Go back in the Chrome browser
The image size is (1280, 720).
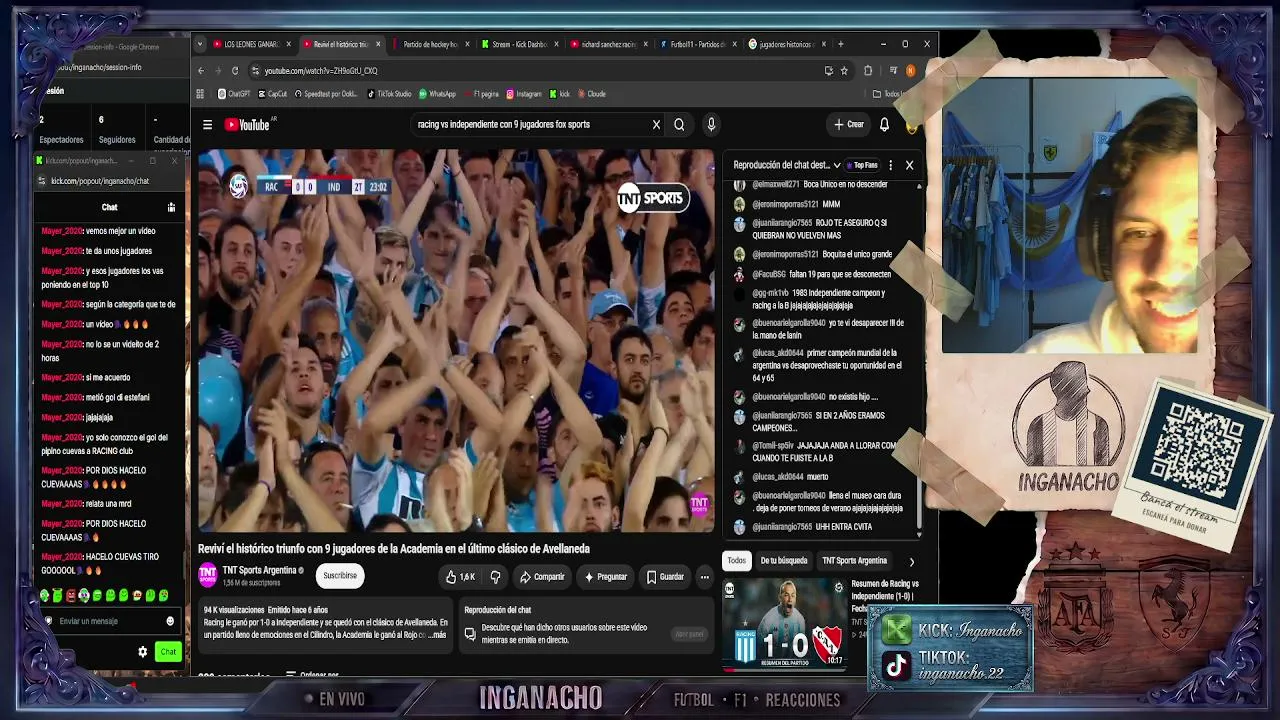point(200,71)
